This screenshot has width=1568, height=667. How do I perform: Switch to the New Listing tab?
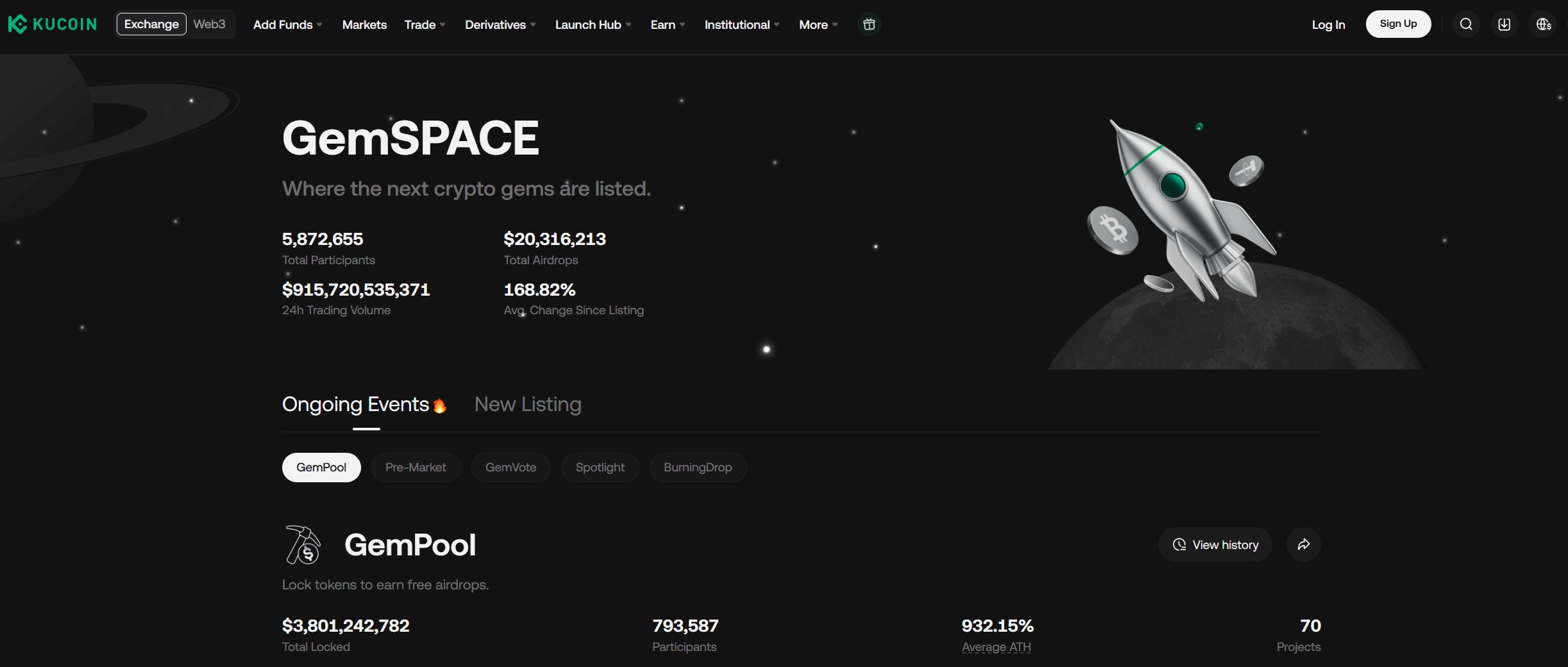click(527, 404)
